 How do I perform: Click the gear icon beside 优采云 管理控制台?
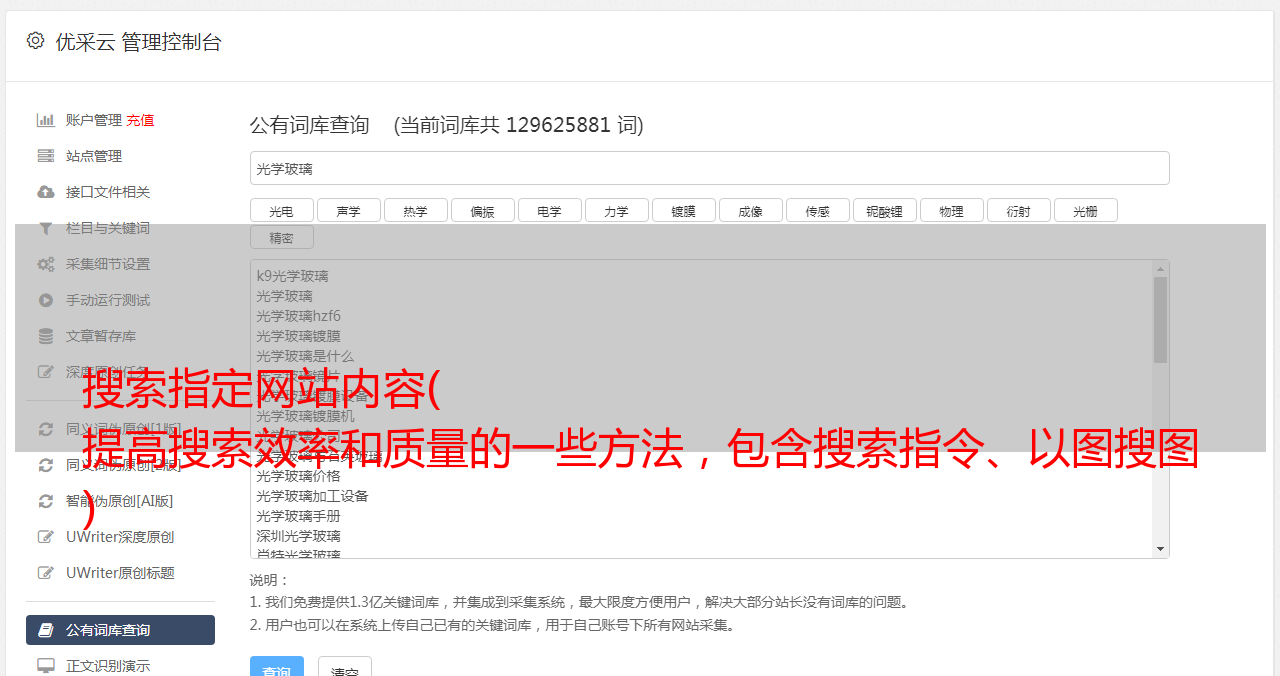(36, 41)
